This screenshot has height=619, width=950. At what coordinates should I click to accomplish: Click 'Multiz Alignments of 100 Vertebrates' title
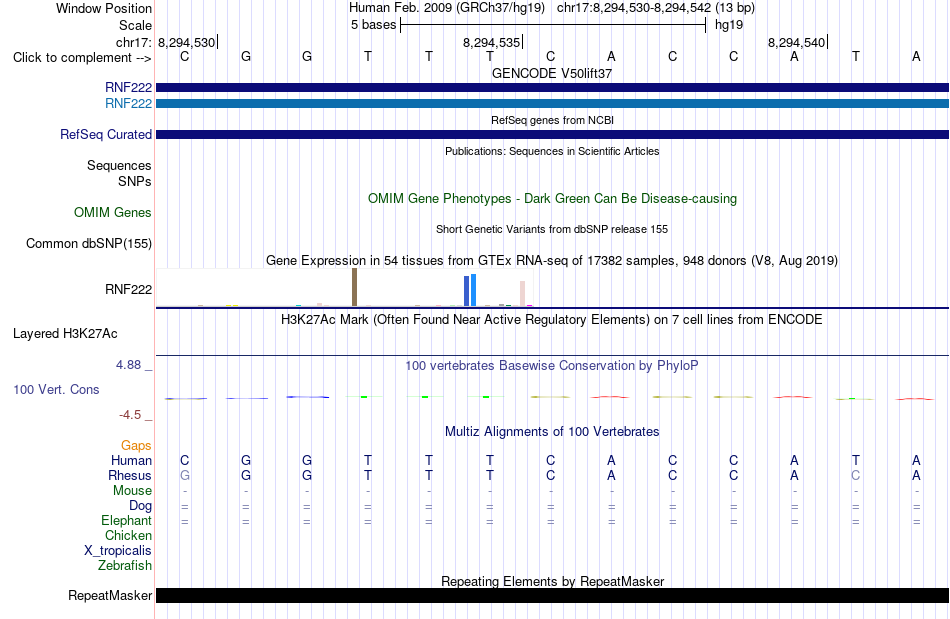pyautogui.click(x=552, y=431)
